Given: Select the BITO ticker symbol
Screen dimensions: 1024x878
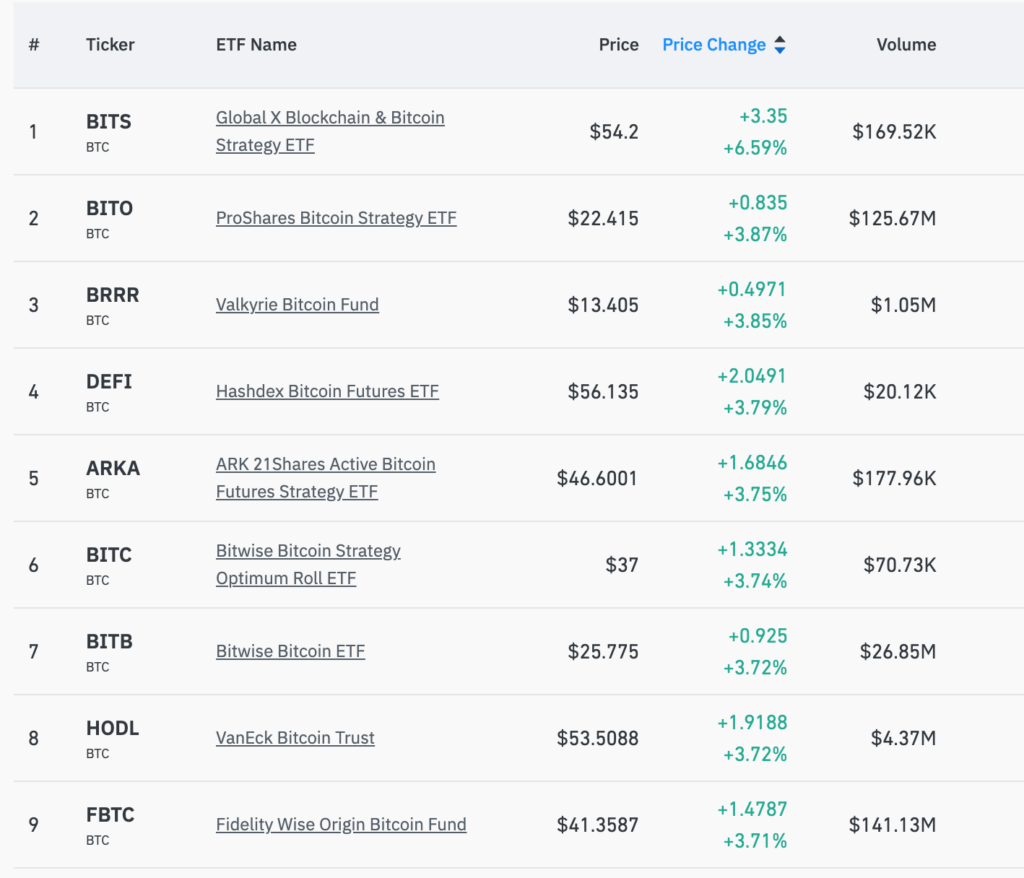Looking at the screenshot, I should click(x=109, y=209).
